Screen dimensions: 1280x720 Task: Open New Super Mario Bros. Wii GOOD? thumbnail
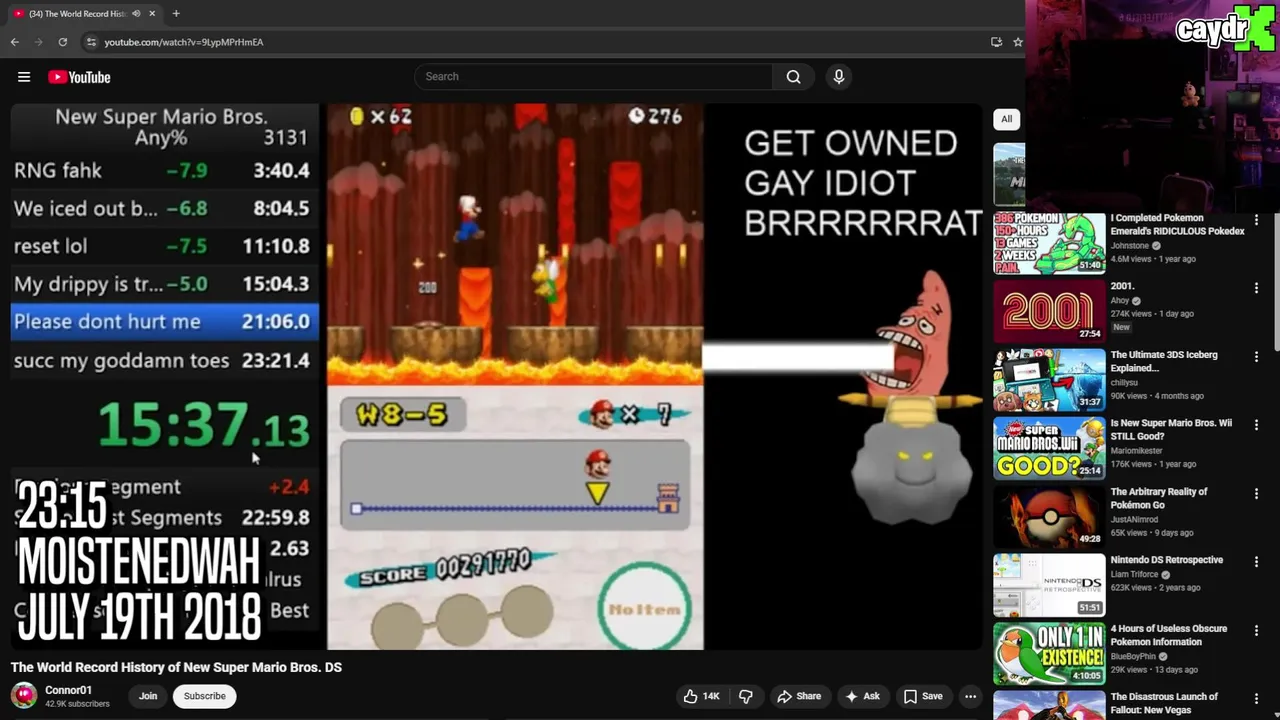coord(1049,448)
